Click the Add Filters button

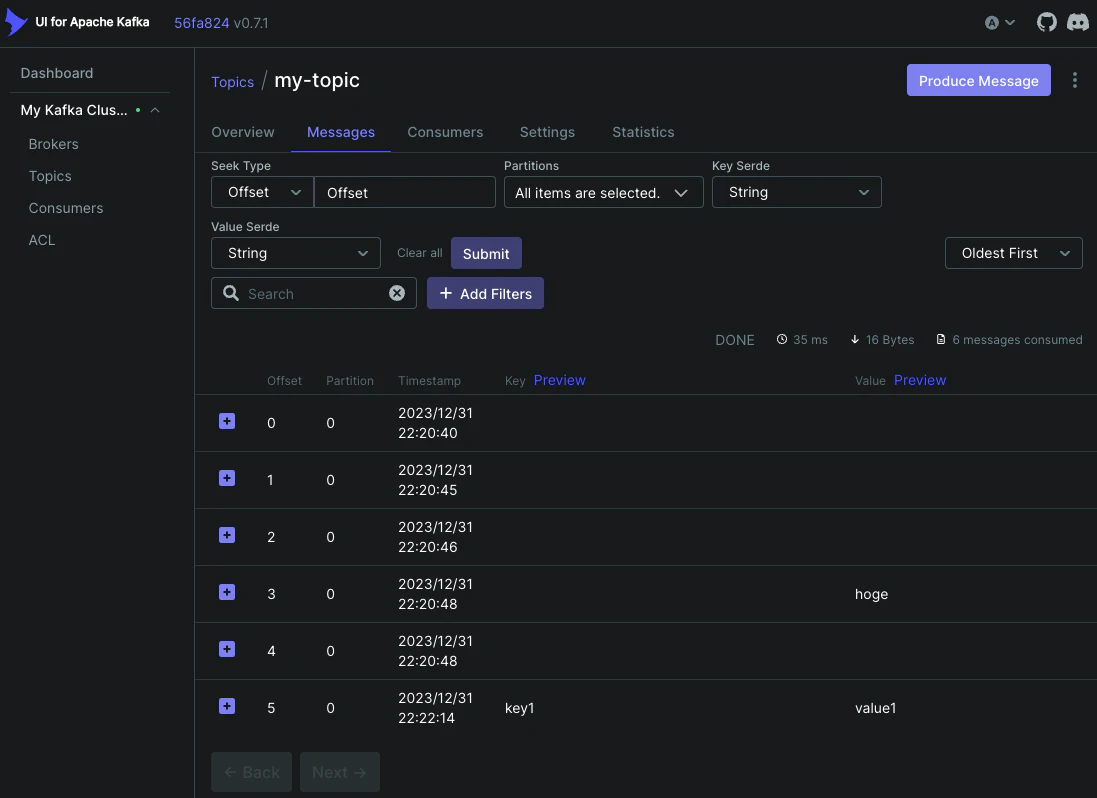(x=485, y=293)
